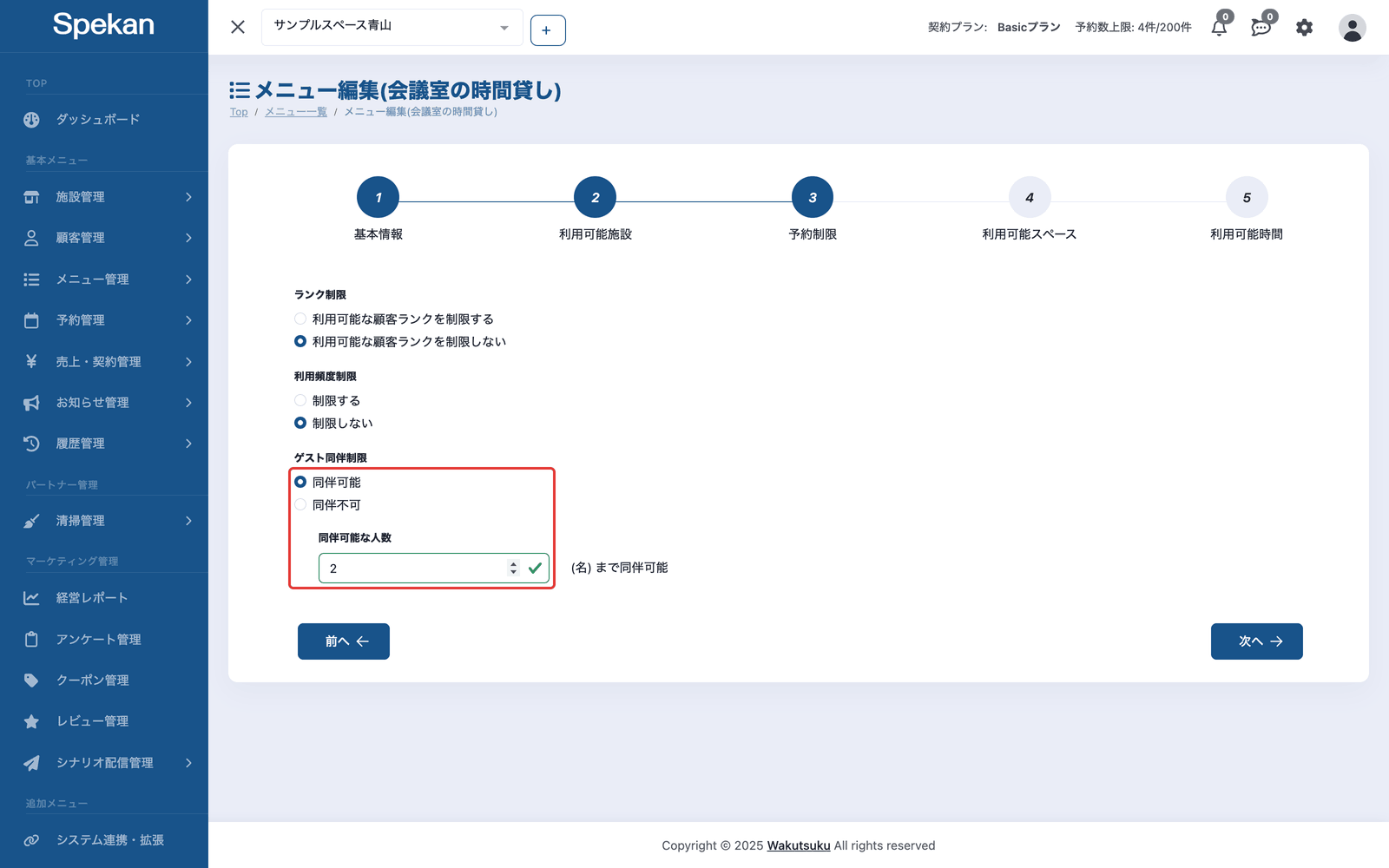1389x868 pixels.
Task: Click the 前へ back button
Action: [344, 641]
